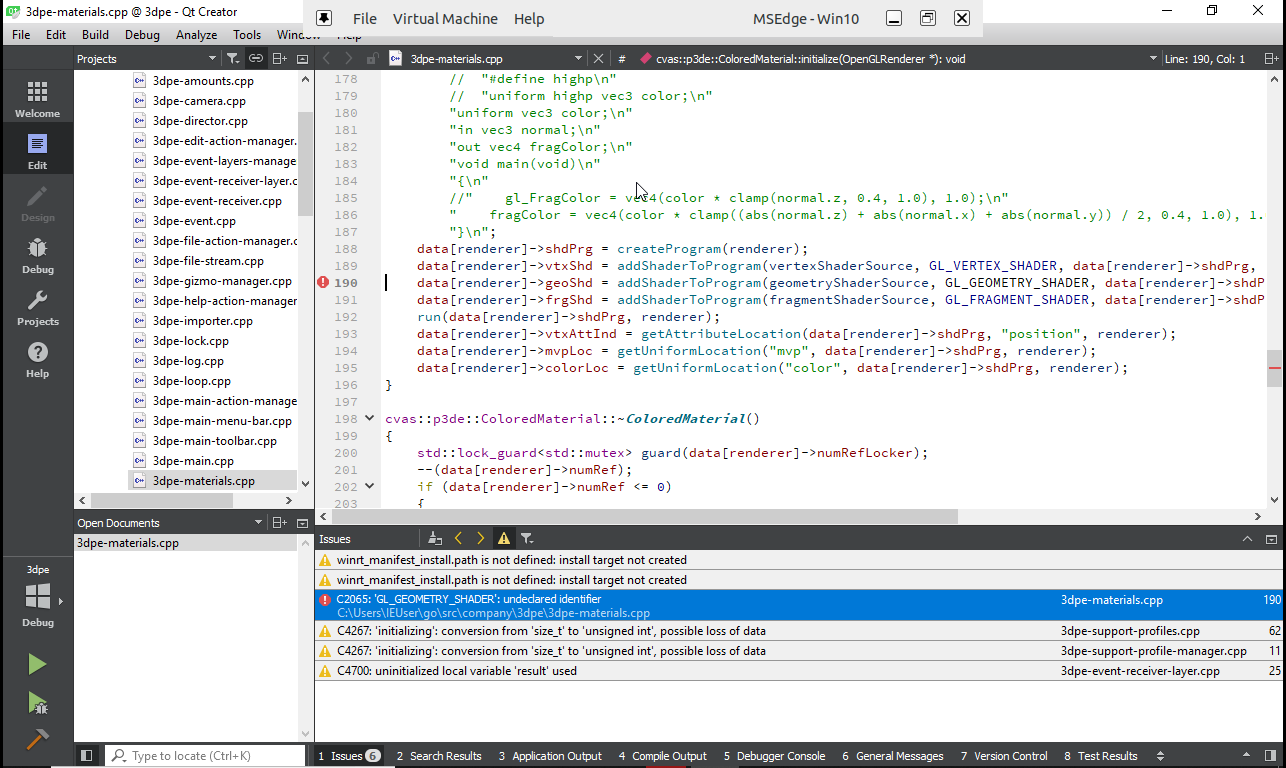Build the project with the hammer icon
Screen dimensions: 1286x768
point(37,740)
